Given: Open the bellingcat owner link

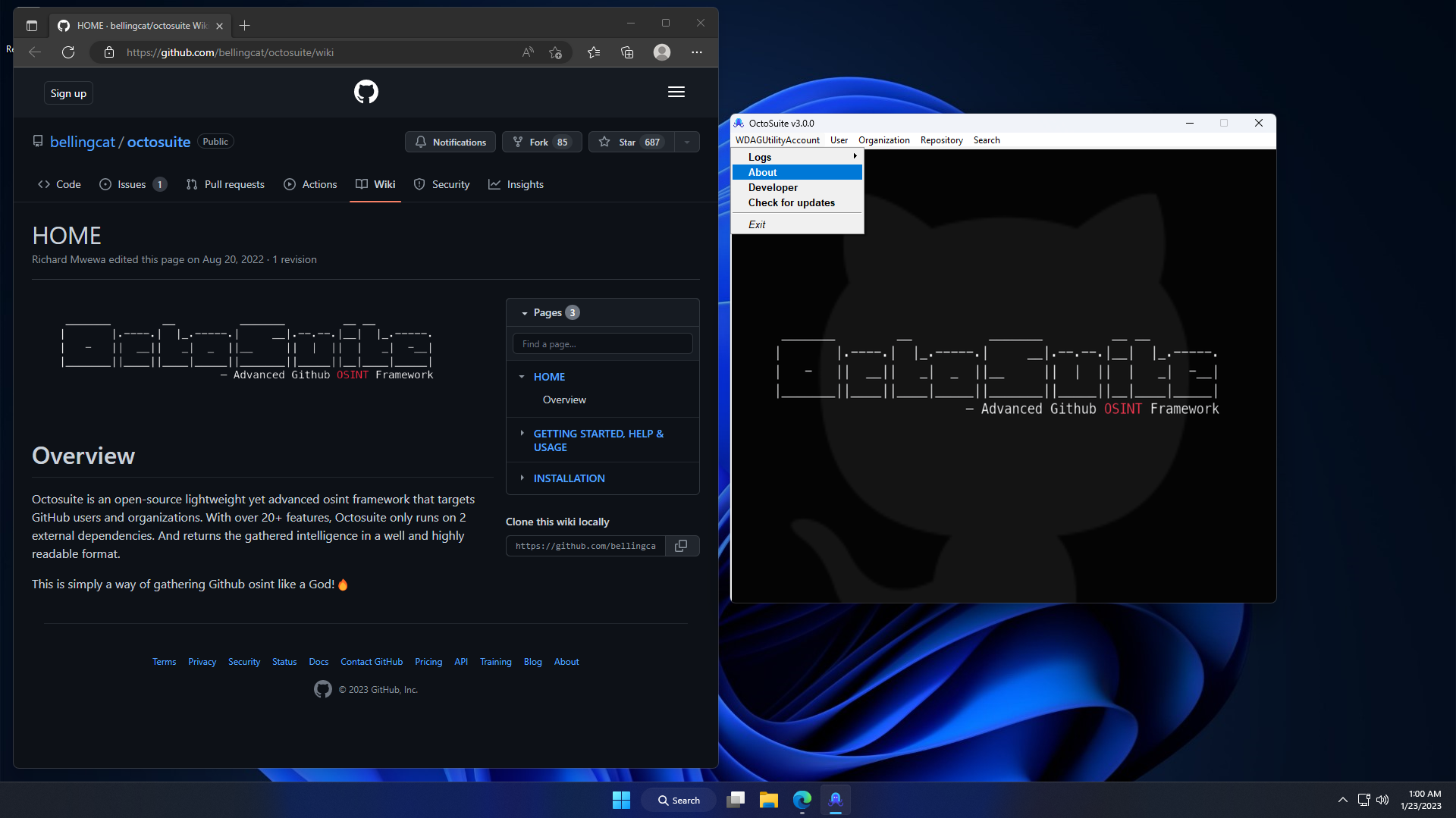Looking at the screenshot, I should 83,142.
